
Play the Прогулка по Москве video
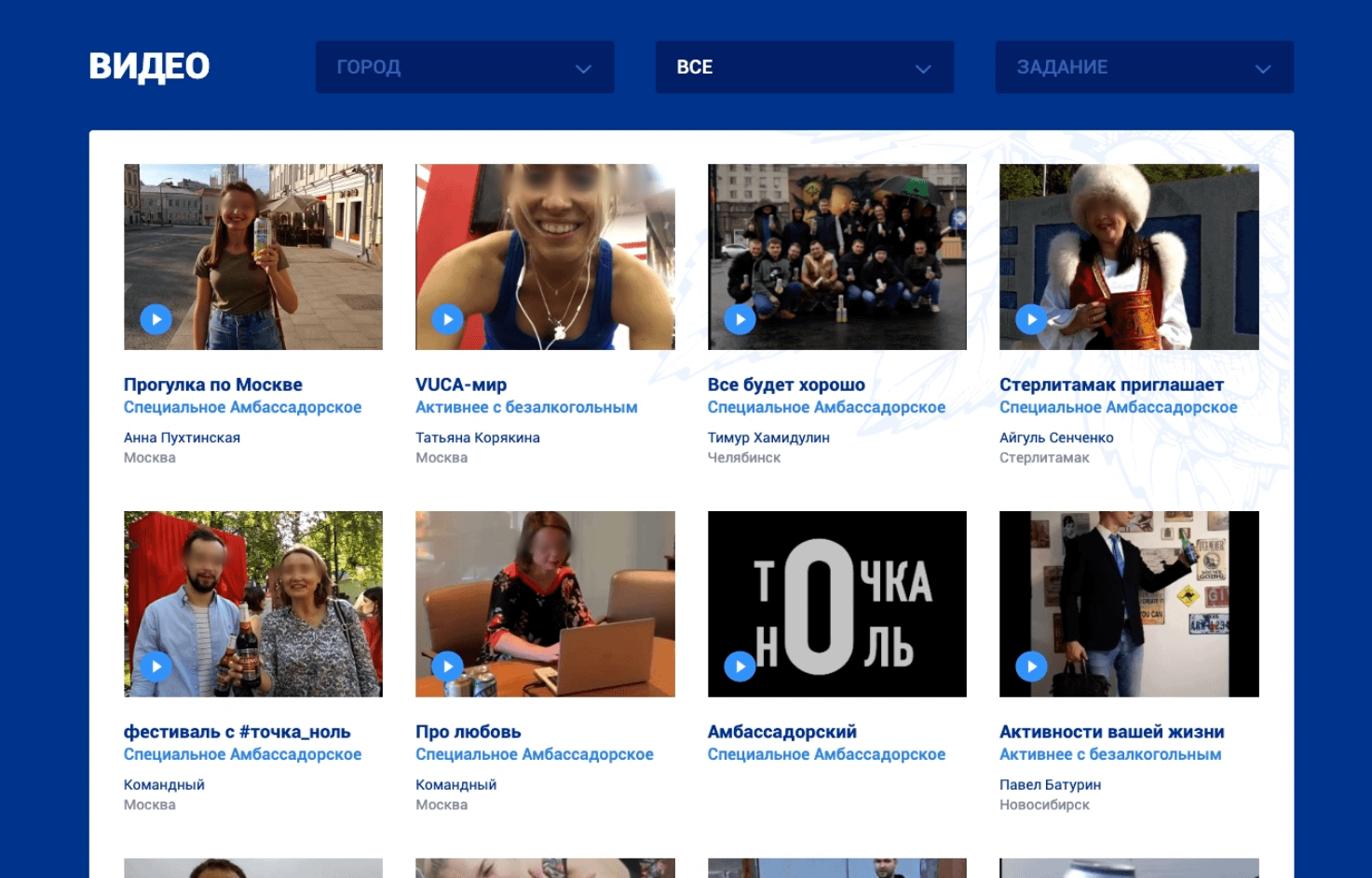click(156, 319)
